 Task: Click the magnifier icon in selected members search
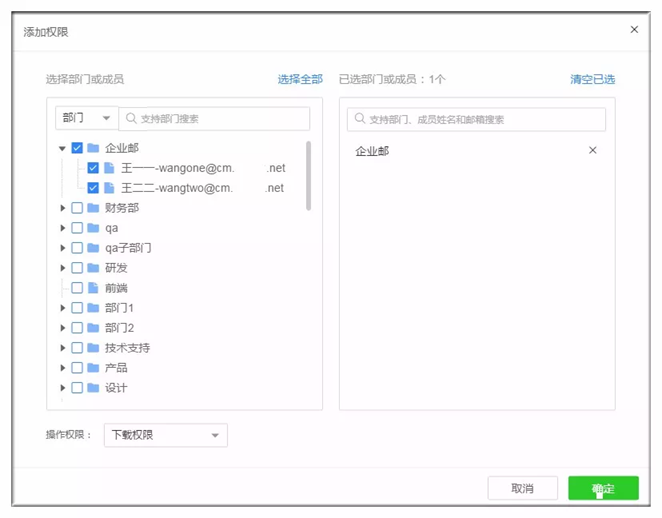point(358,119)
